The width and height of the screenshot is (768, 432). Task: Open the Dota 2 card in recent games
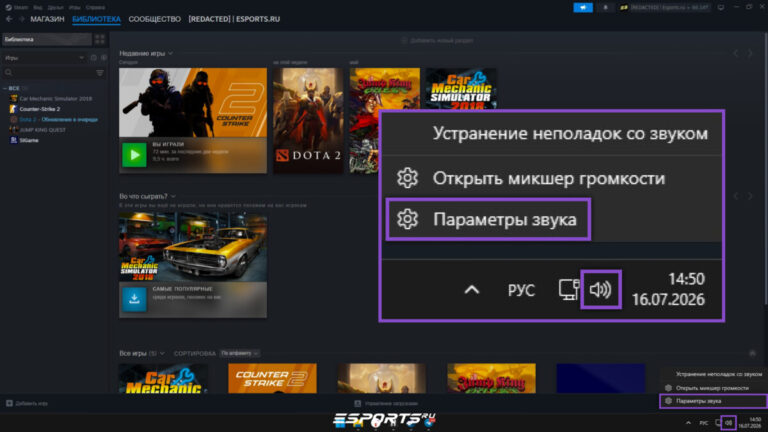click(308, 120)
